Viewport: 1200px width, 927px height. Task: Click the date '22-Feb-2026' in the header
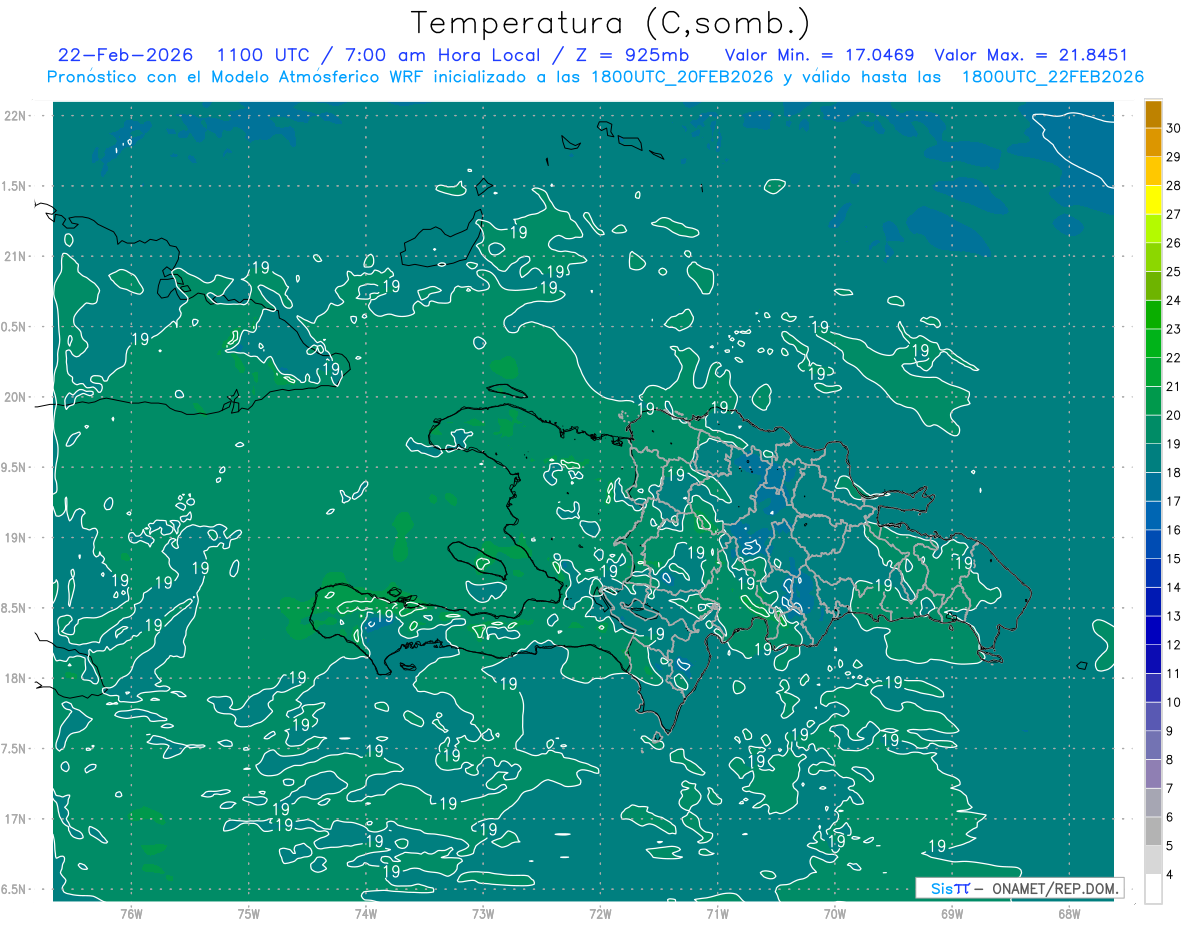(127, 55)
